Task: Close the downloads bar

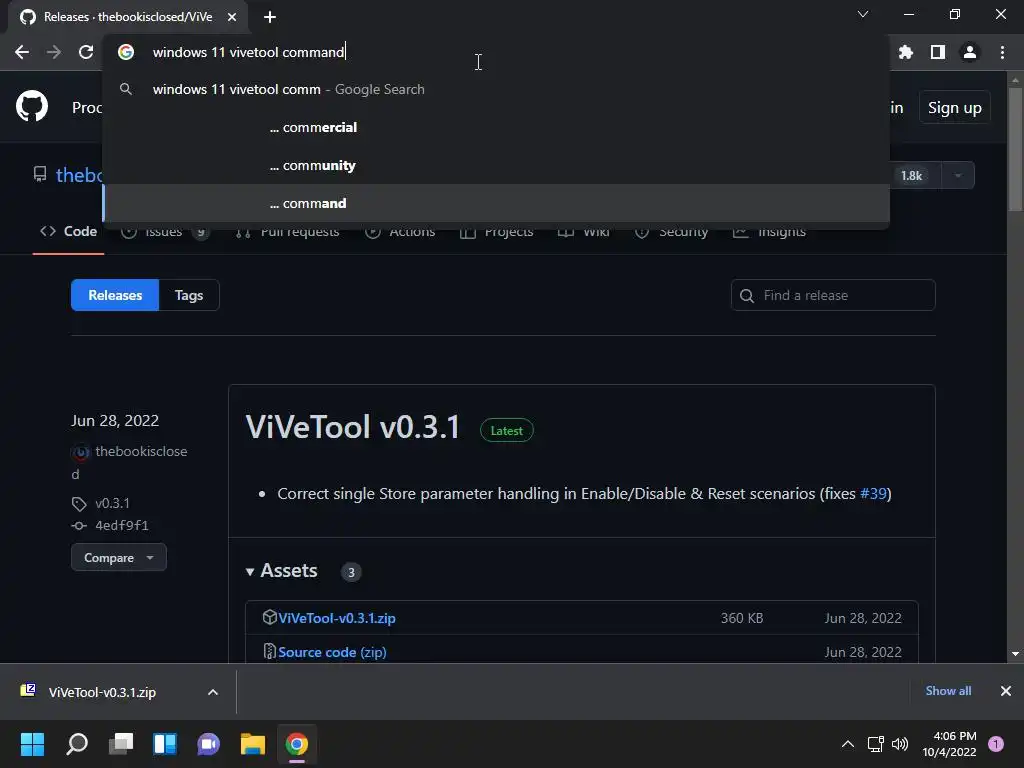Action: click(1006, 691)
